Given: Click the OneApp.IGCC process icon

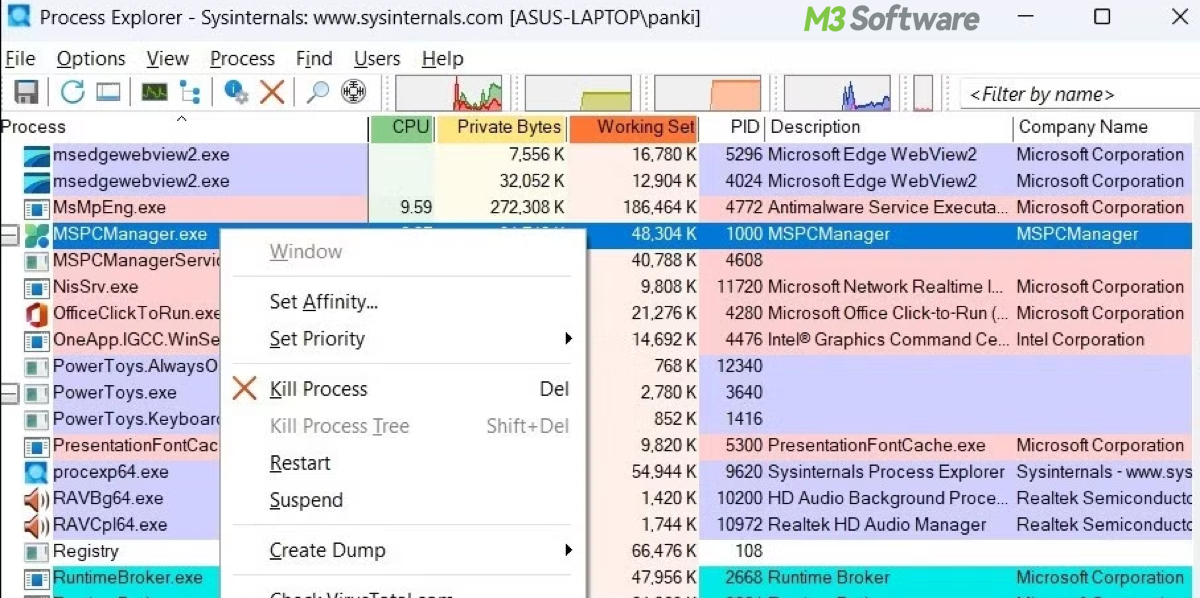Looking at the screenshot, I should [x=37, y=340].
